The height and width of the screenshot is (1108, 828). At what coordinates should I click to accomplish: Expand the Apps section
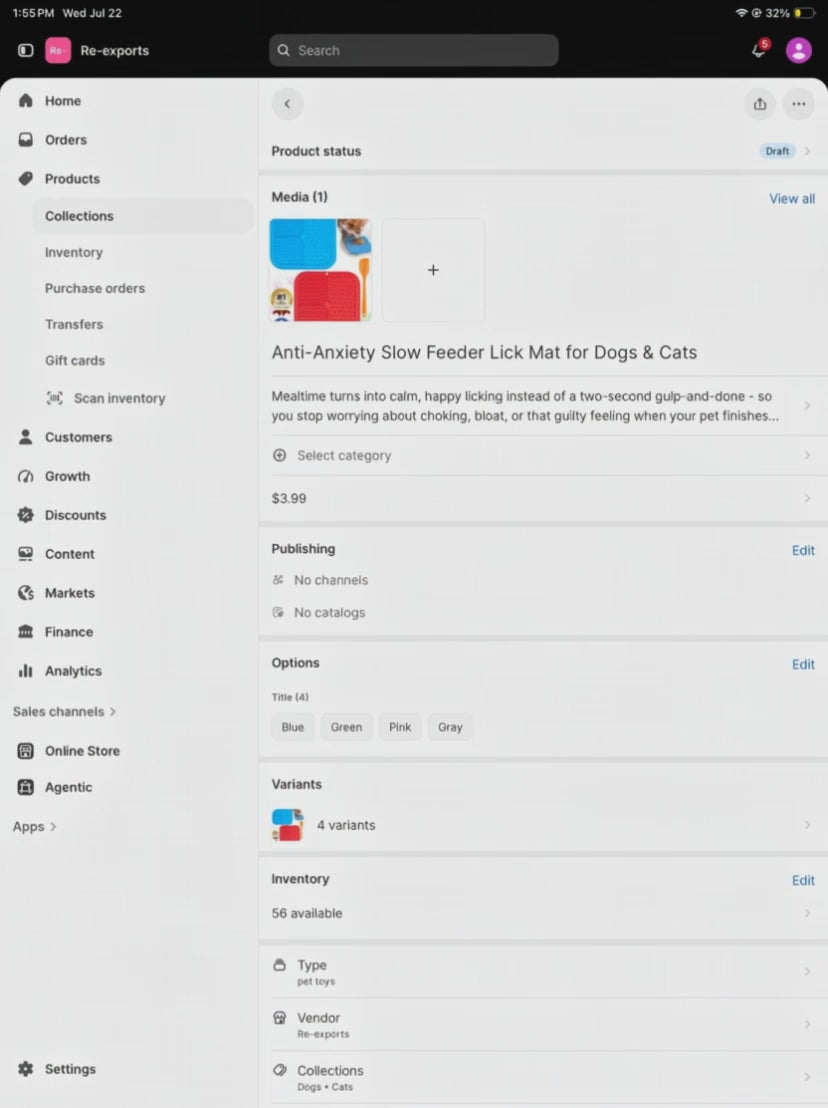(x=35, y=826)
